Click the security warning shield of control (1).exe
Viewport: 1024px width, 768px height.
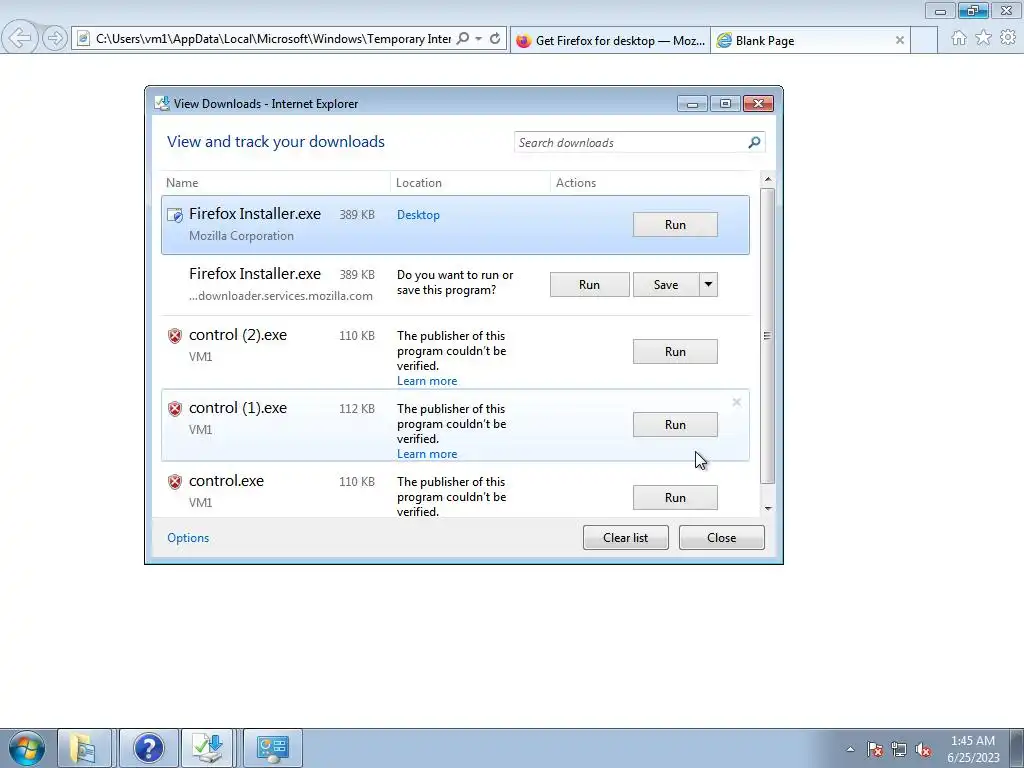(174, 409)
